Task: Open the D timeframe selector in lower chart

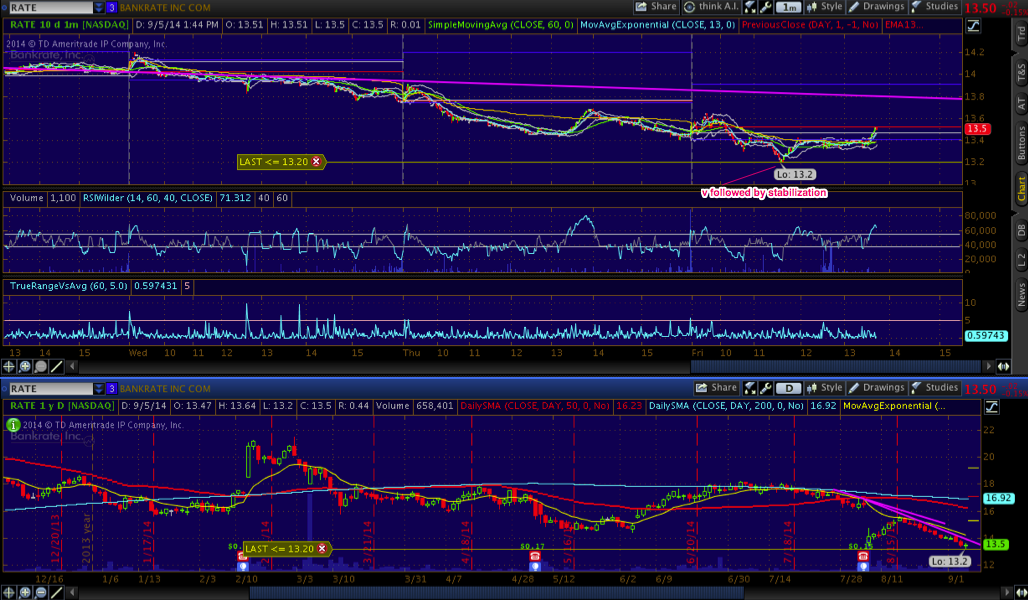Action: (788, 388)
